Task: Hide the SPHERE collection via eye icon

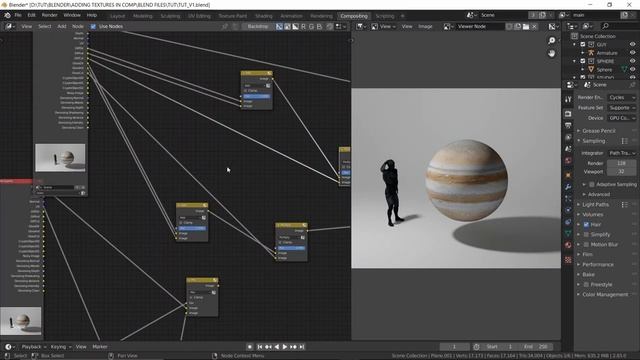Action: click(632, 61)
